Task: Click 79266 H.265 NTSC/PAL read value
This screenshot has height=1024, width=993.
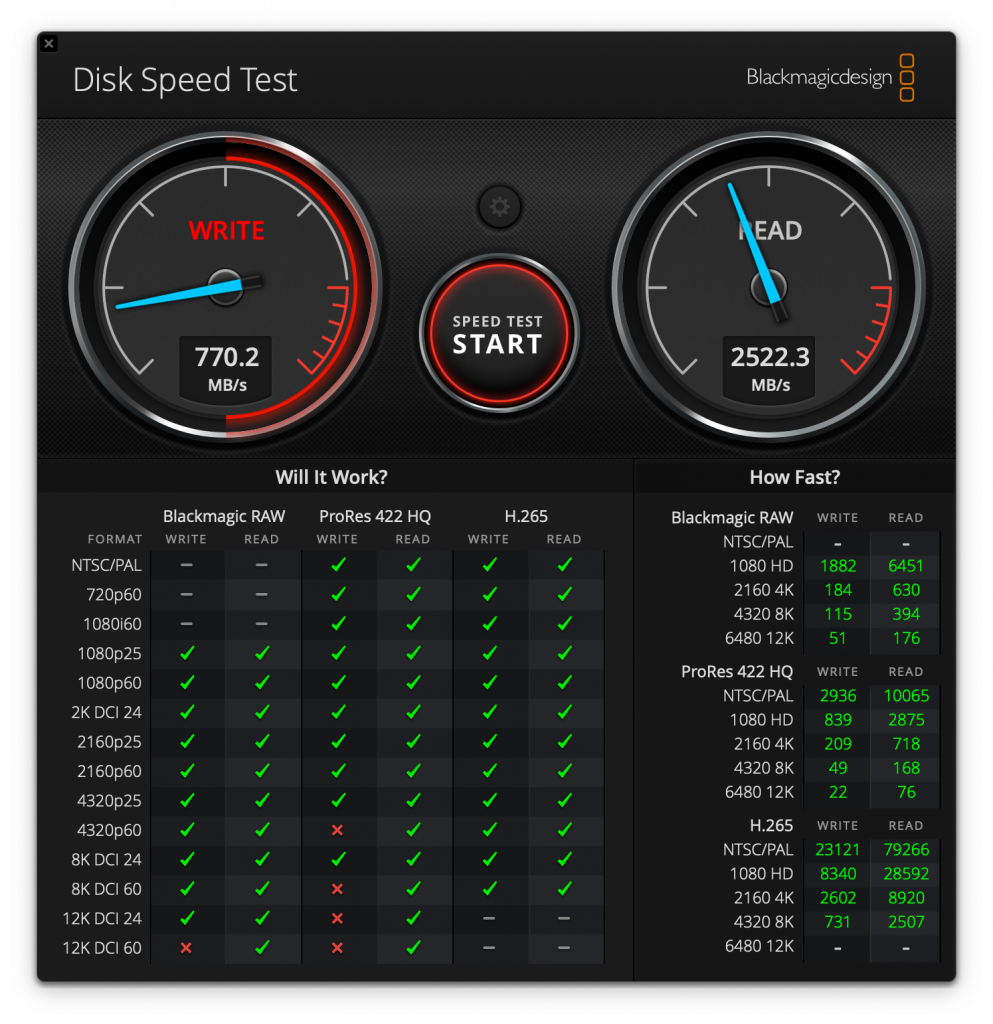Action: [906, 850]
